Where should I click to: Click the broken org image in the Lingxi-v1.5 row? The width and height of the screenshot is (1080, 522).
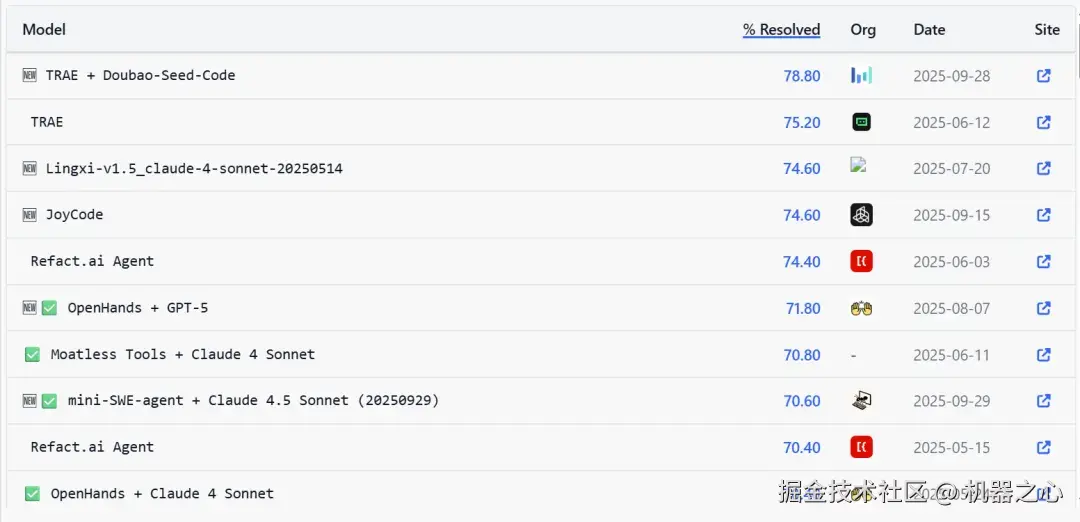coord(858,165)
